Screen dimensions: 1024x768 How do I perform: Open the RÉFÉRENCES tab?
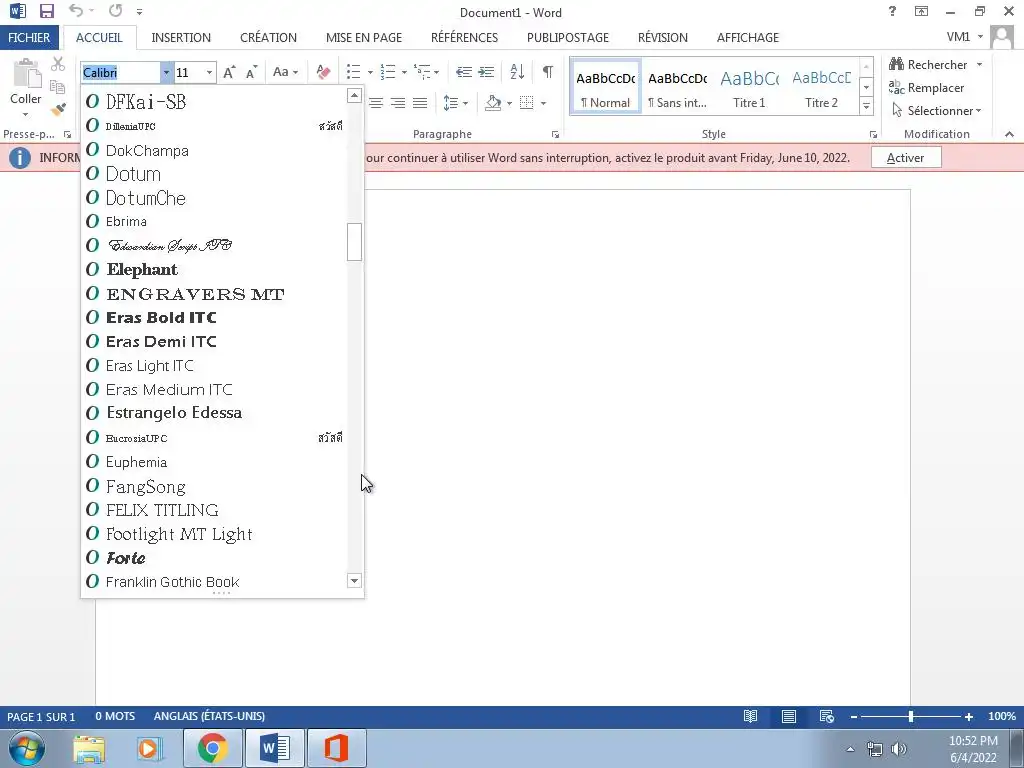(464, 37)
